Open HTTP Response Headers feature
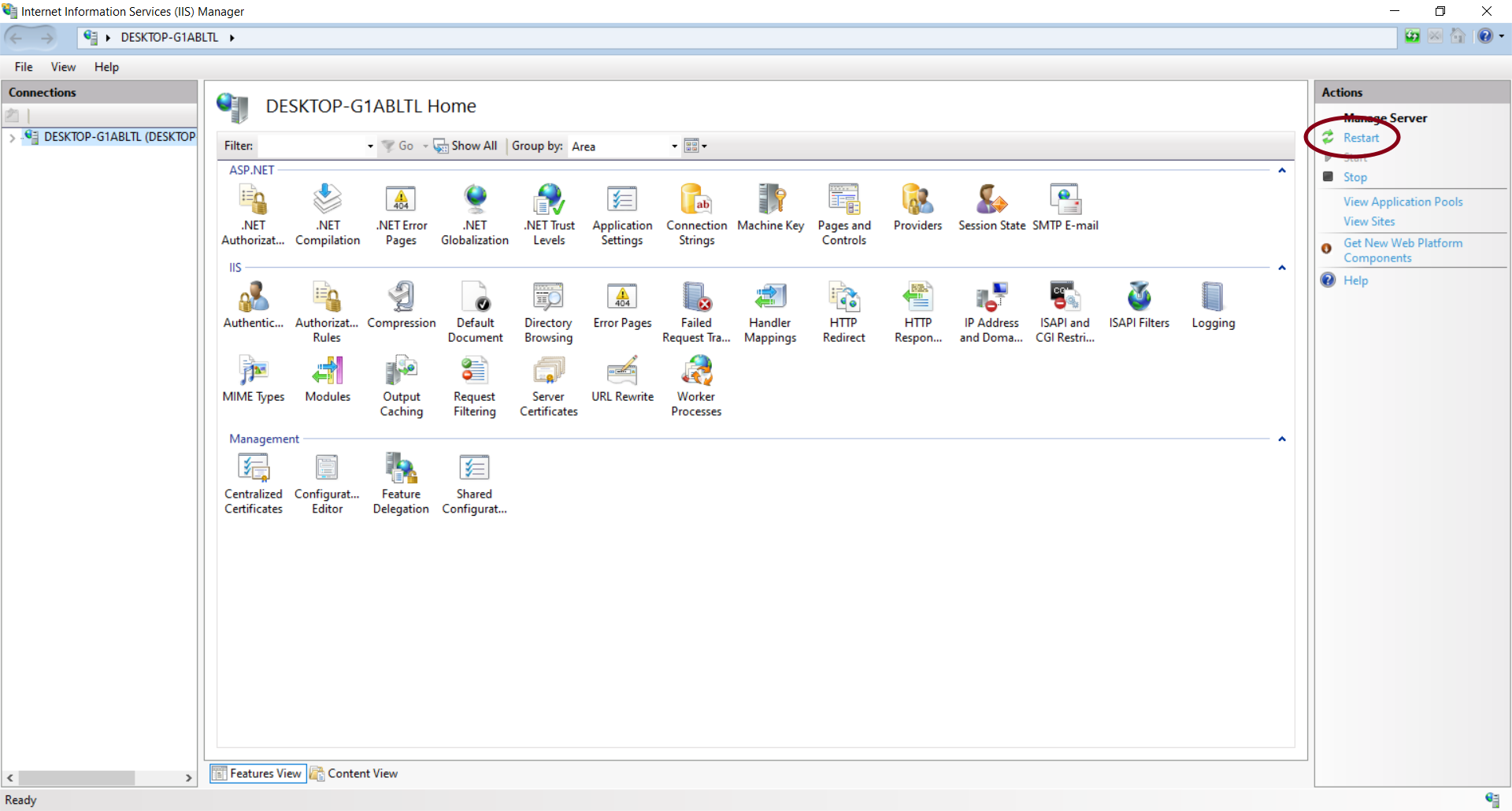This screenshot has width=1512, height=811. point(917,313)
